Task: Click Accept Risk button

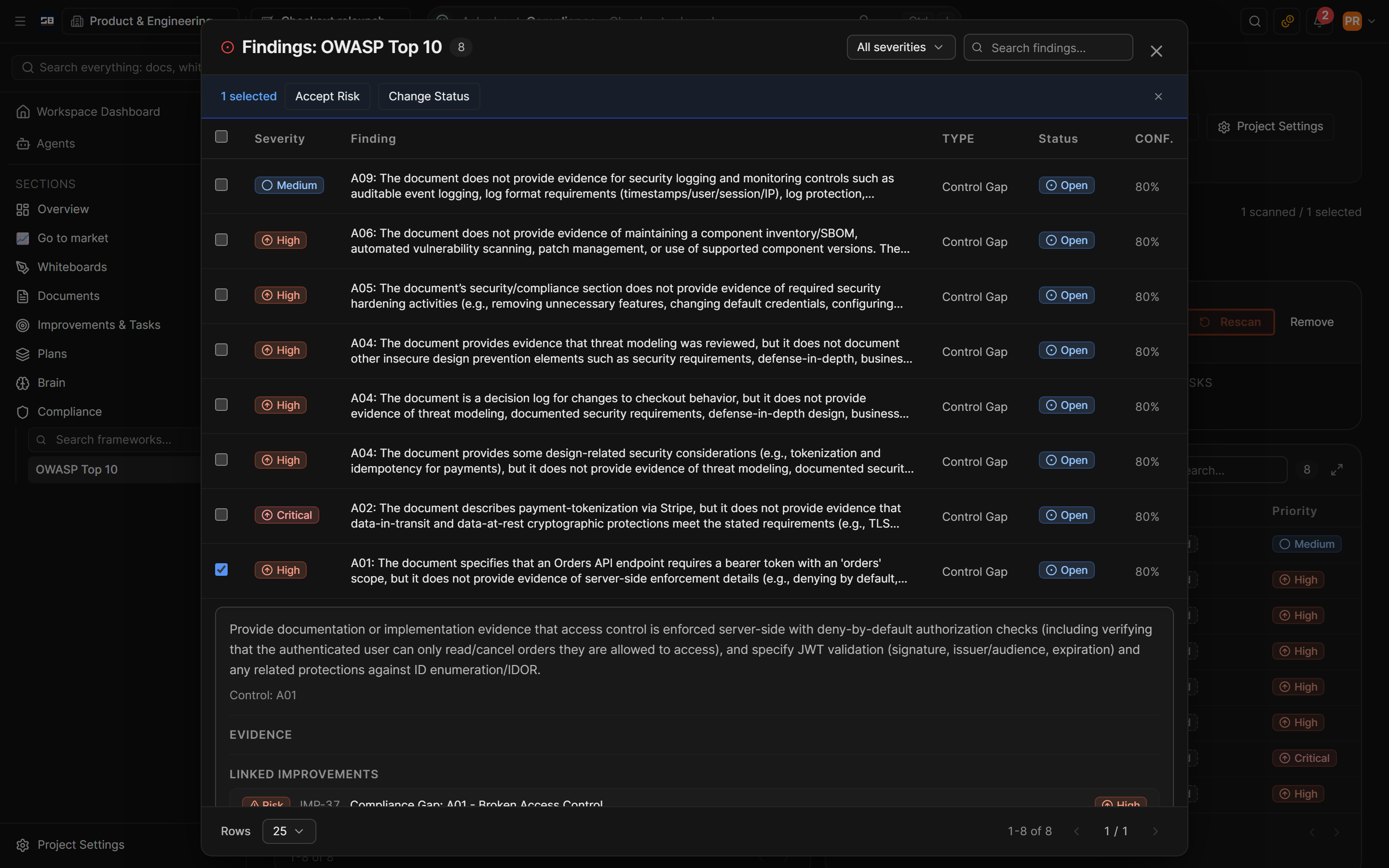Action: 327,96
